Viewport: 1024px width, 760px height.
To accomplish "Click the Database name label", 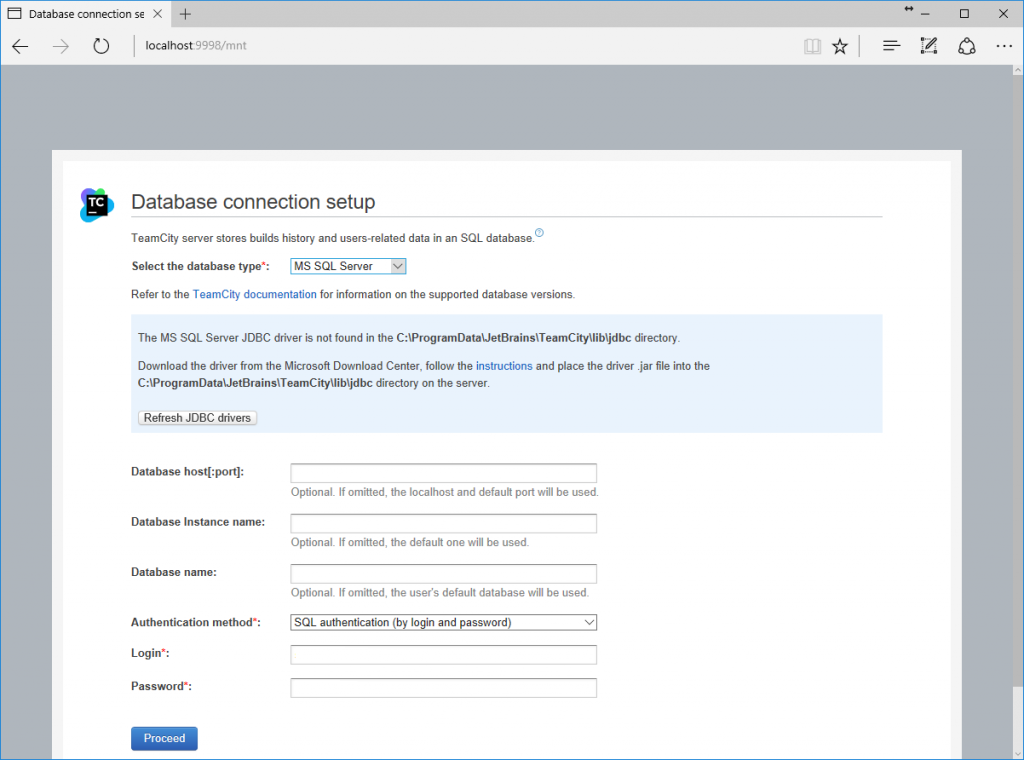I will tap(174, 572).
